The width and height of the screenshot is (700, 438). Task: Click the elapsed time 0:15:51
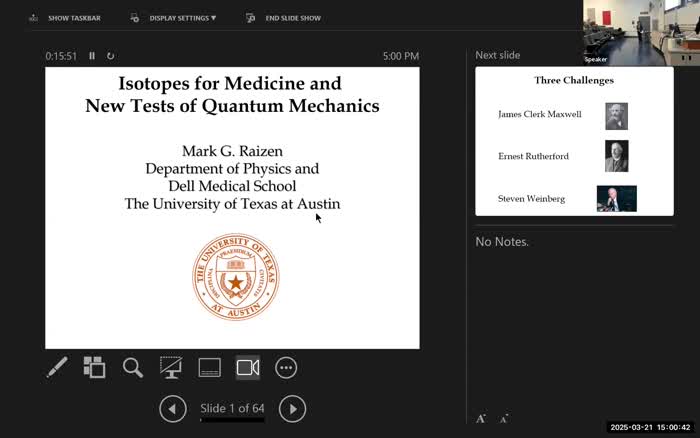point(61,56)
